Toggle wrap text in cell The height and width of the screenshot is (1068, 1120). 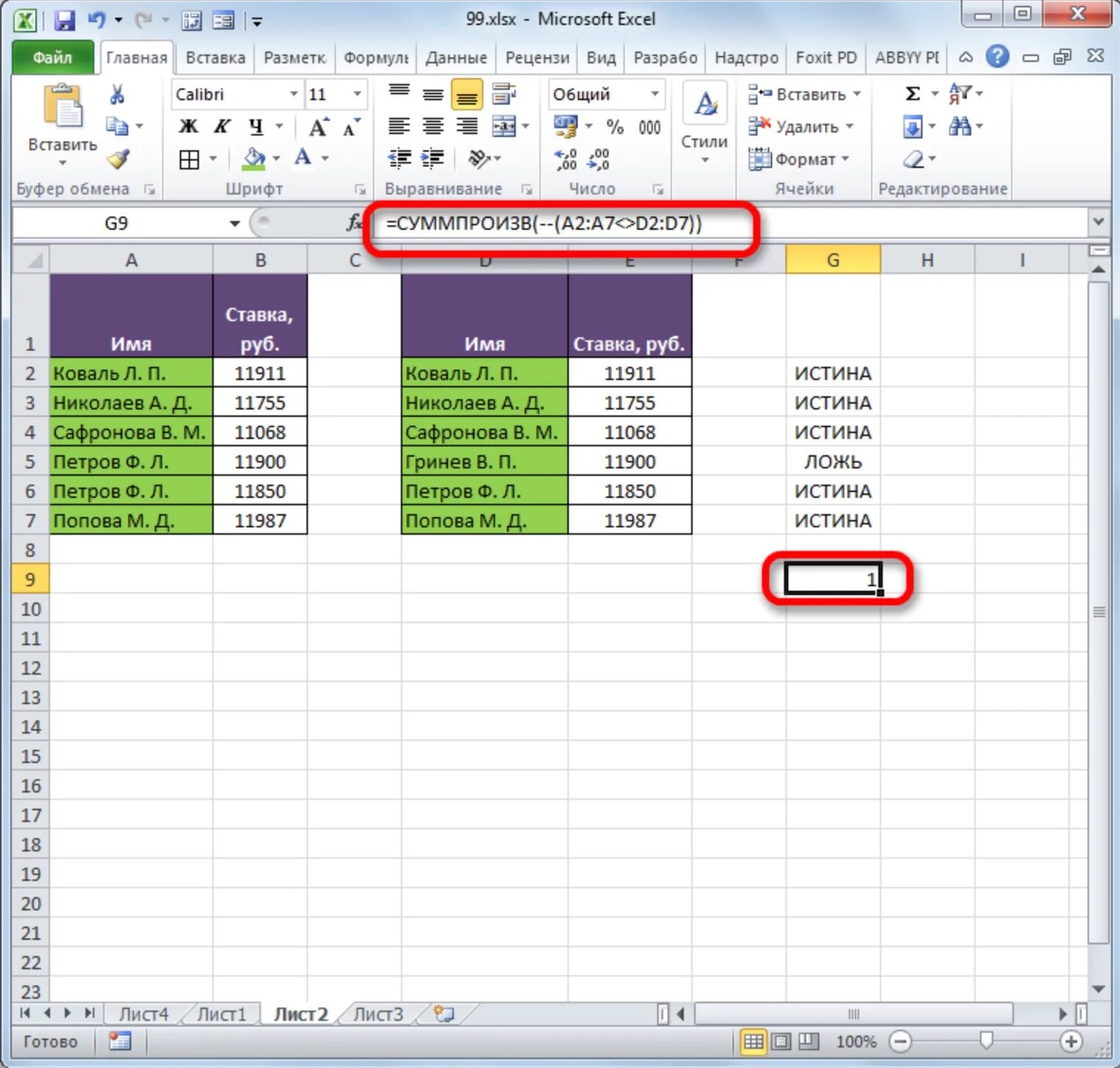tap(504, 94)
